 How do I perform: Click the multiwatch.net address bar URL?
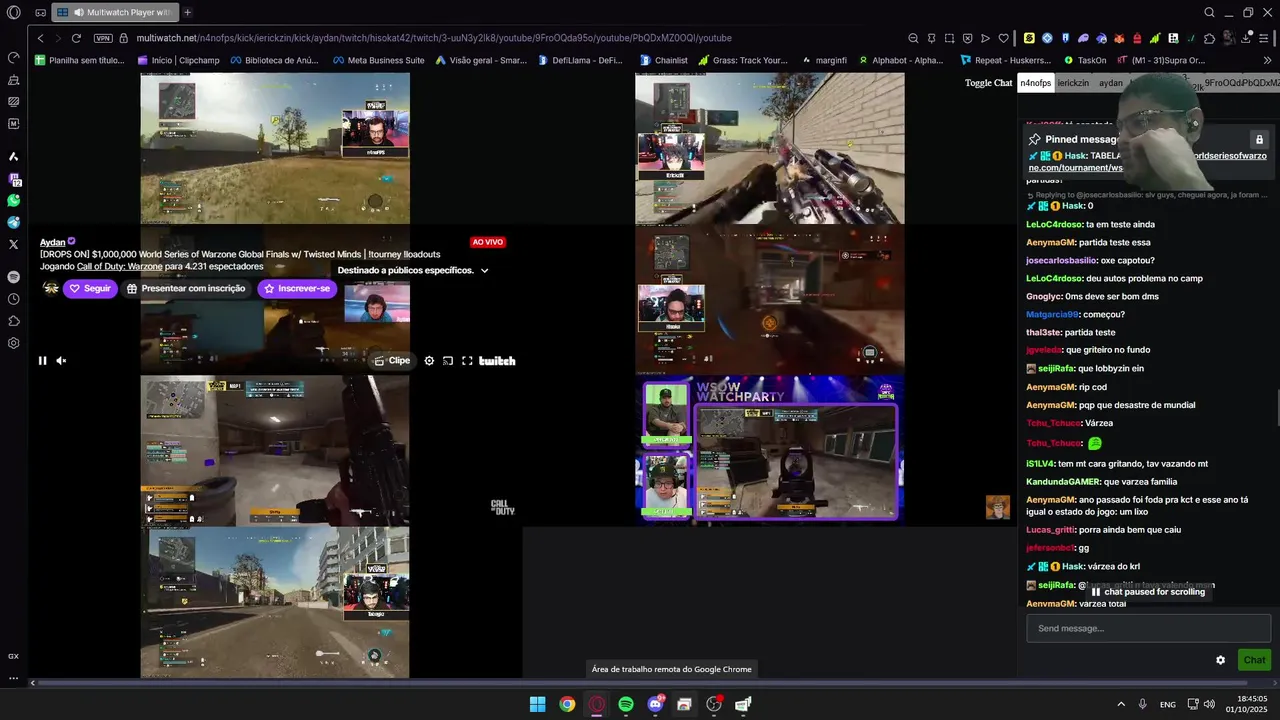(x=434, y=38)
